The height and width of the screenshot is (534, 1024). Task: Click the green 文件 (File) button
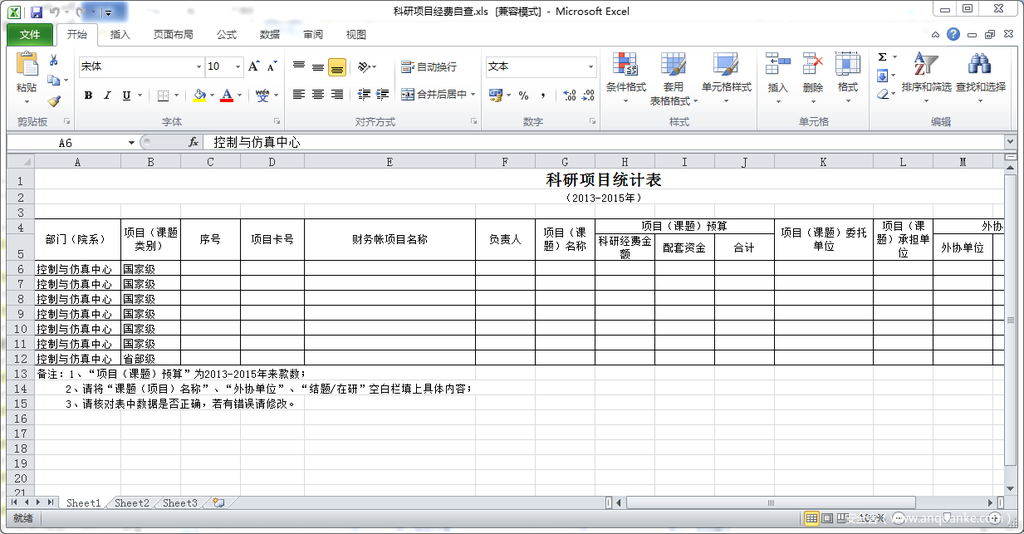[30, 34]
